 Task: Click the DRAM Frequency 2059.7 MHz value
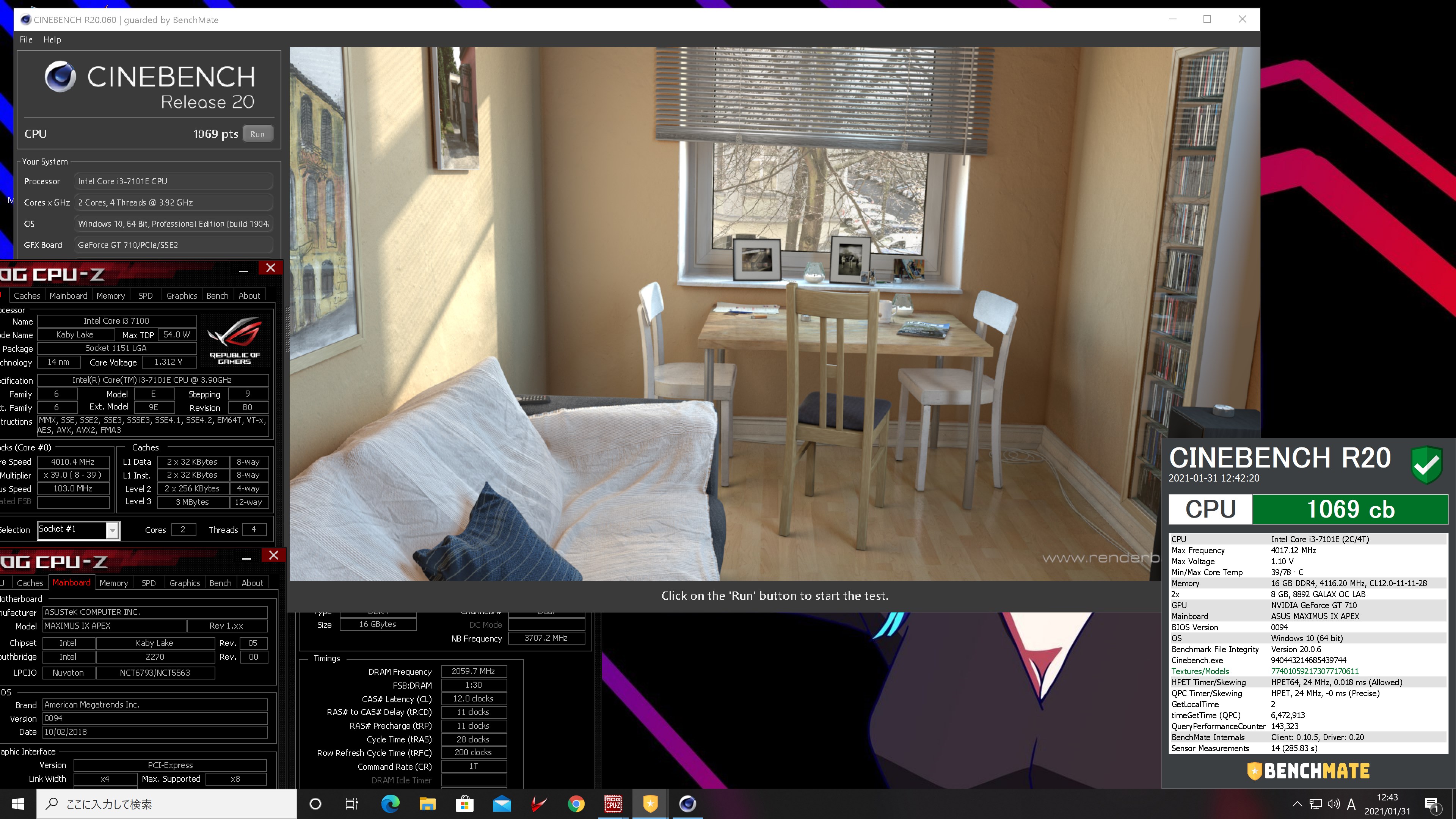[x=474, y=672]
